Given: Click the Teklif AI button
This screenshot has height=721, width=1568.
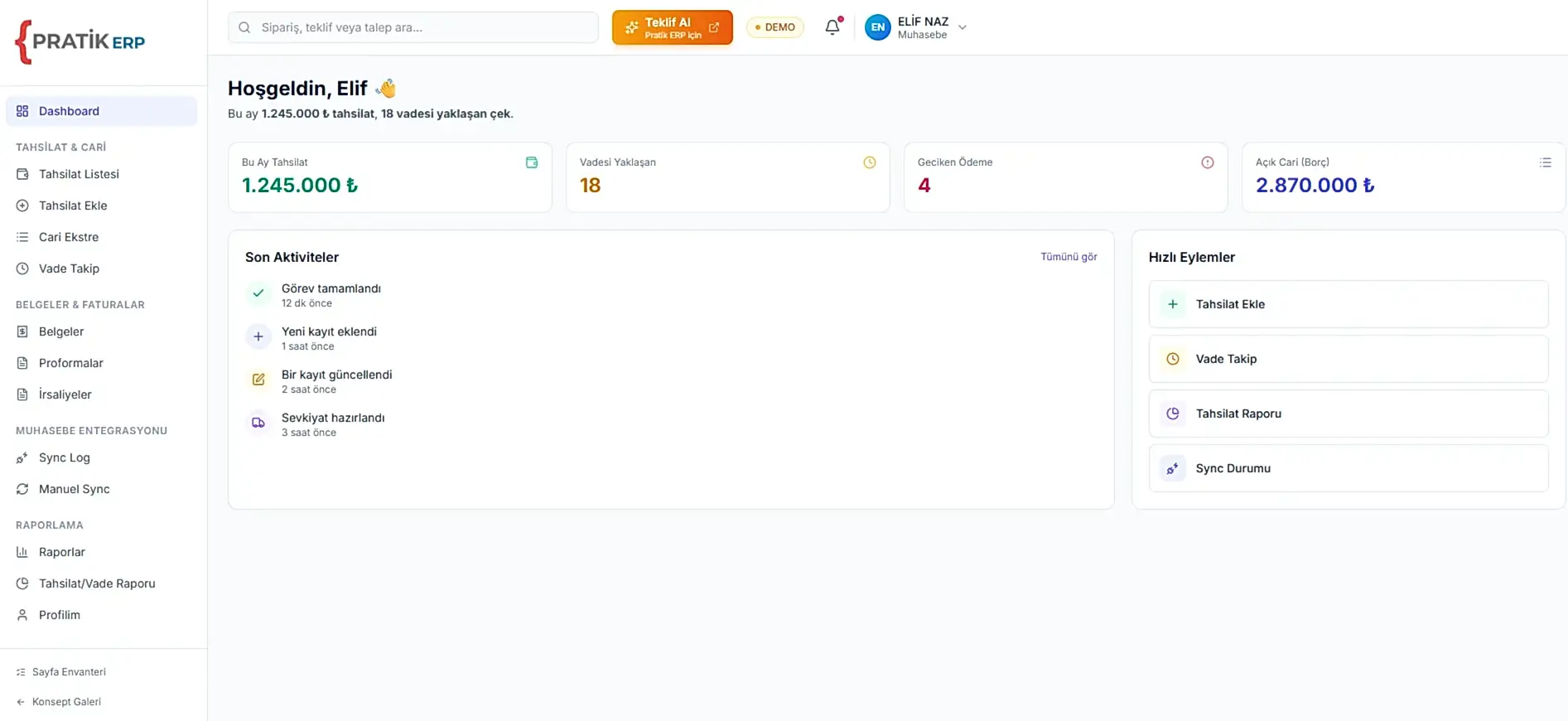Looking at the screenshot, I should tap(672, 27).
